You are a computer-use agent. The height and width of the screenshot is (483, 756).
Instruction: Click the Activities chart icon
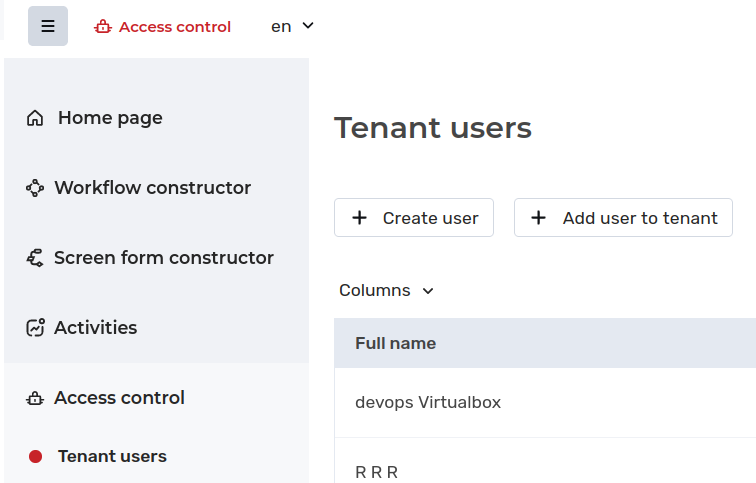pos(35,328)
